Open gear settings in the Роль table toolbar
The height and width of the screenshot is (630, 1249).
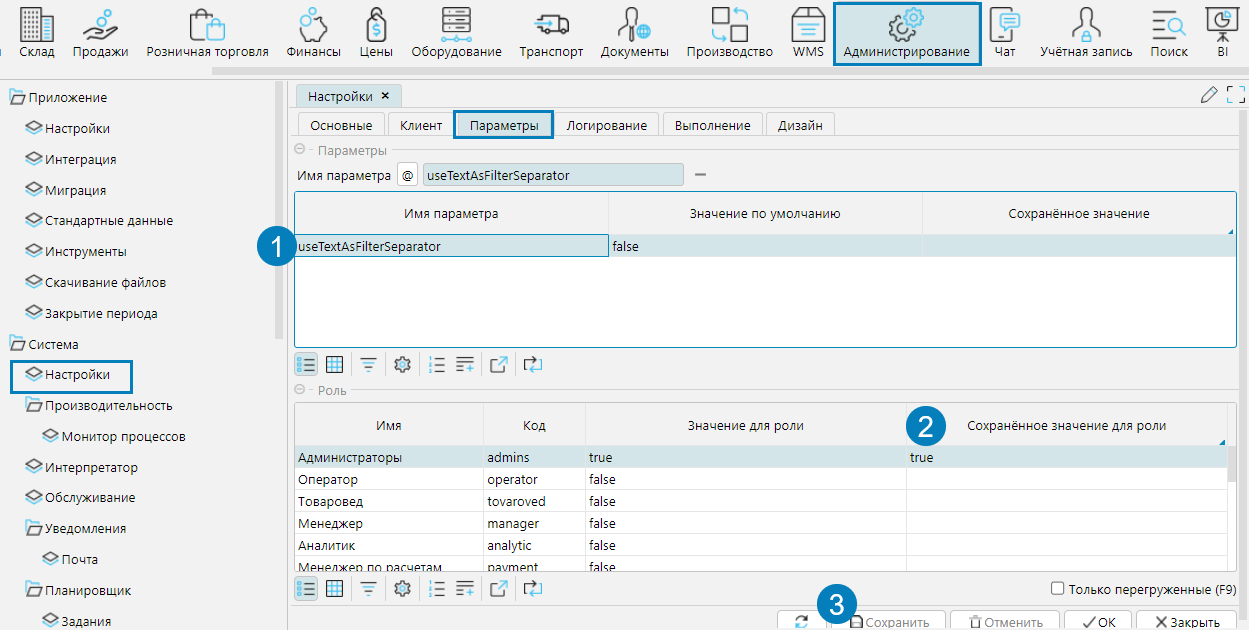(x=403, y=589)
